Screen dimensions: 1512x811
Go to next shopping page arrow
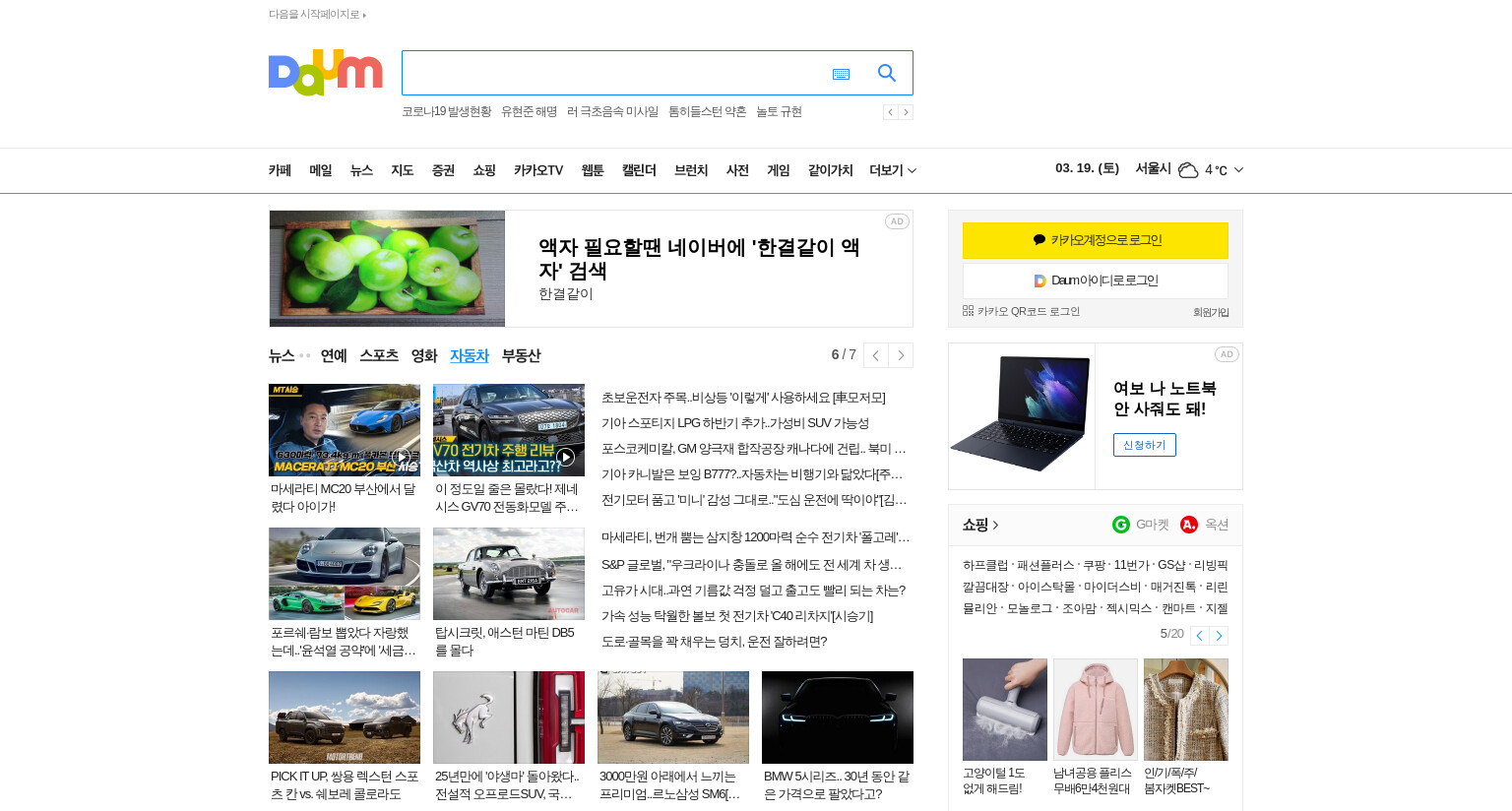1219,636
